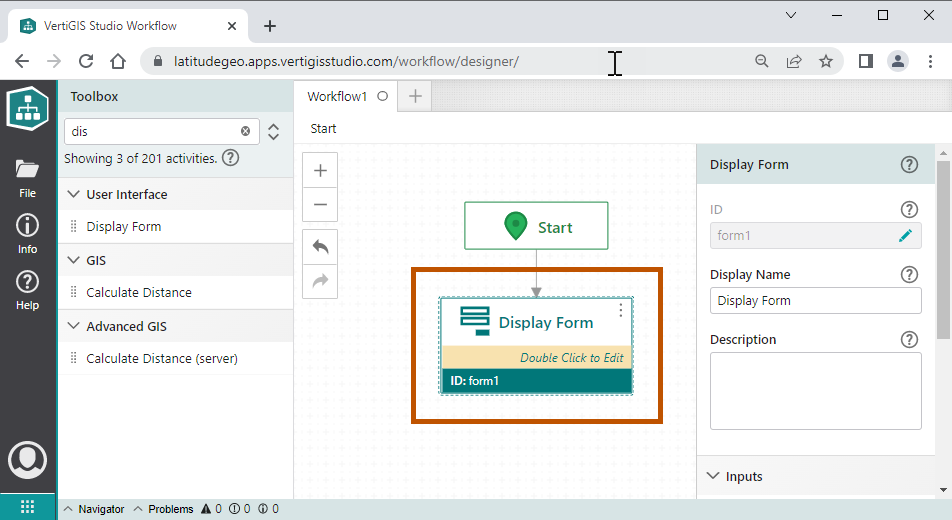Screen dimensions: 952x520
Task: Open help for the ID field
Action: (x=909, y=210)
